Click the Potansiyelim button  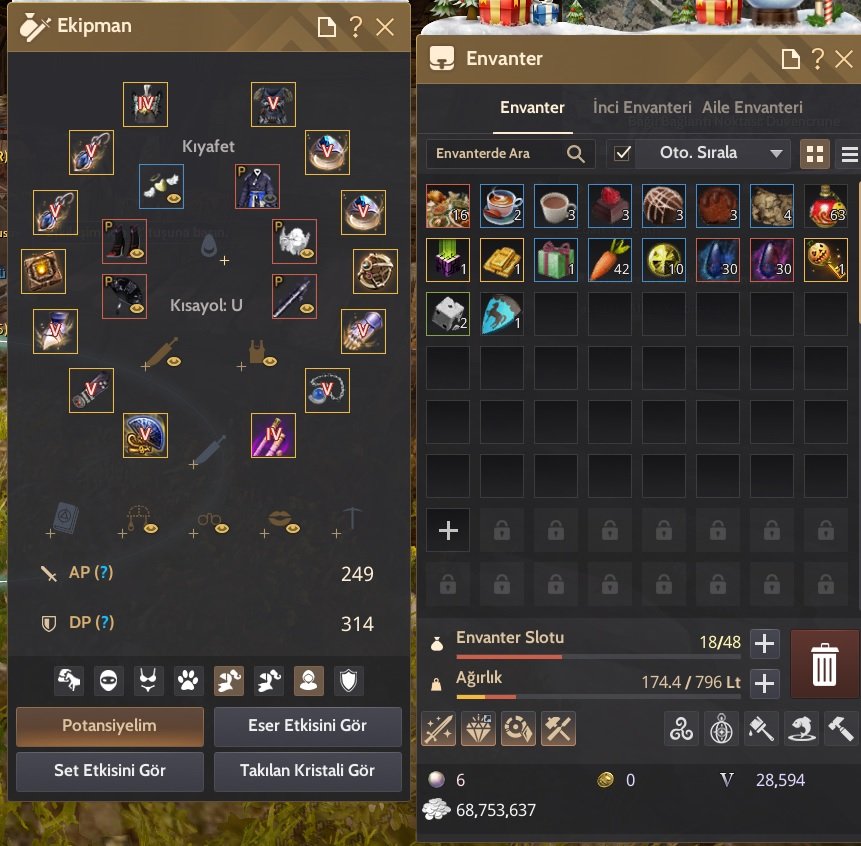coord(110,726)
